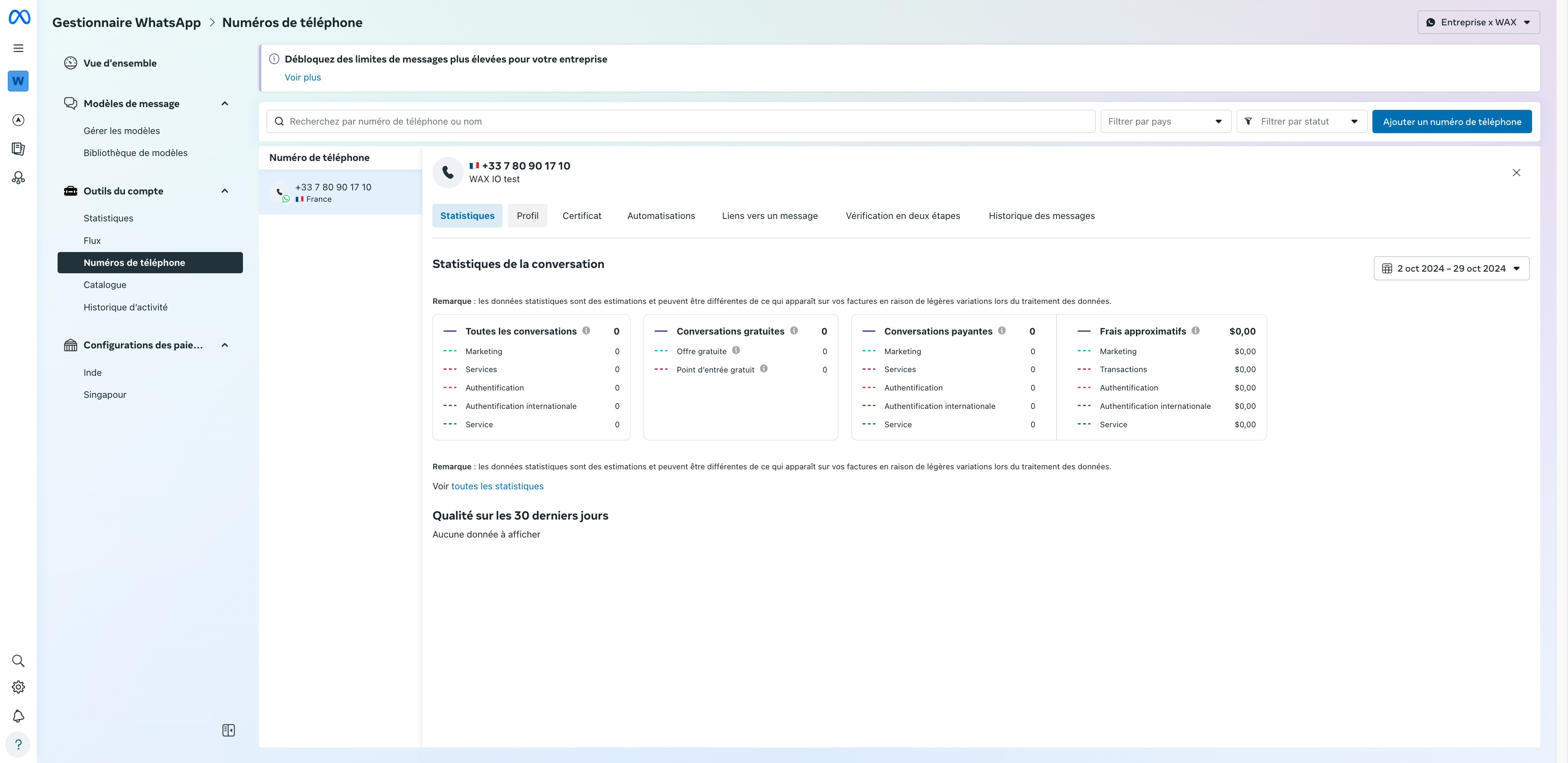Click Ajouter un numéro de téléphone button
1568x763 pixels.
click(x=1451, y=122)
